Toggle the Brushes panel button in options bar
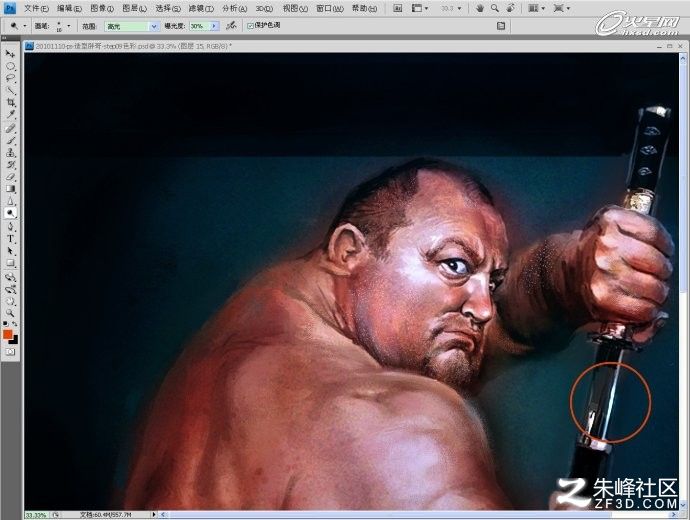Screen dimensions: 690x520 click(501, 26)
